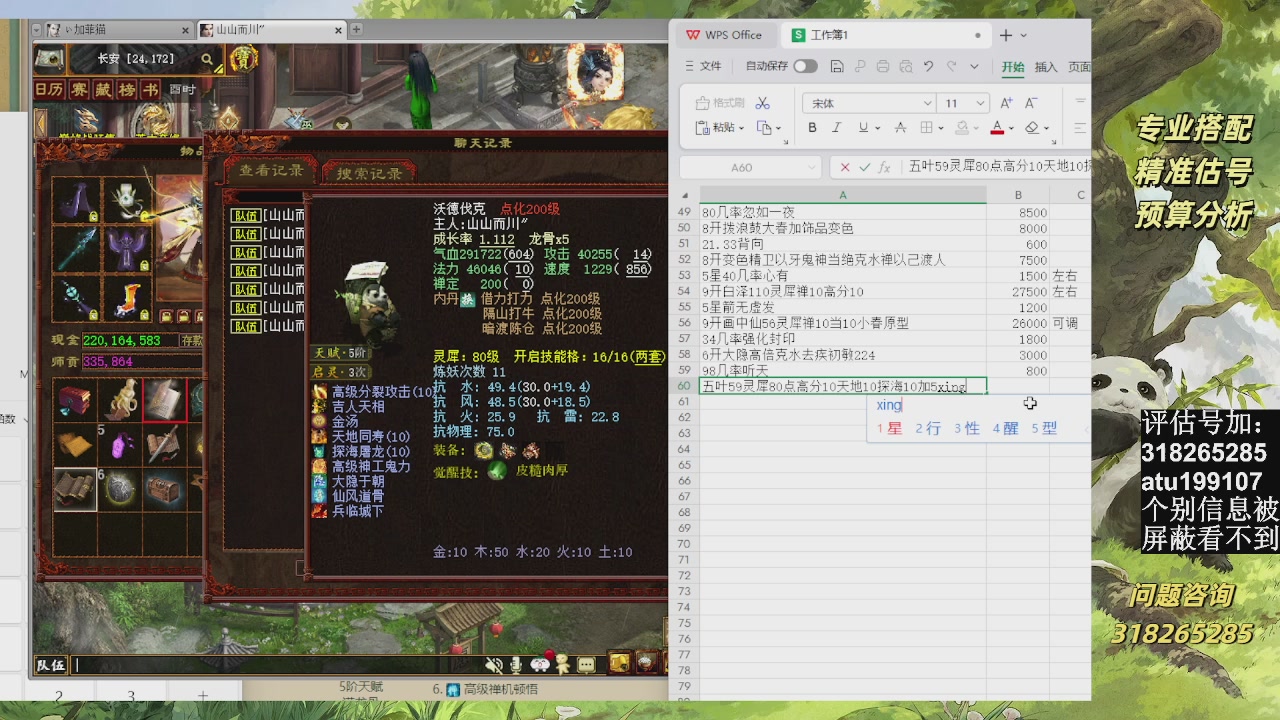Switch to the 开始 ribbon tab
Image resolution: width=1280 pixels, height=720 pixels.
pos(1013,67)
